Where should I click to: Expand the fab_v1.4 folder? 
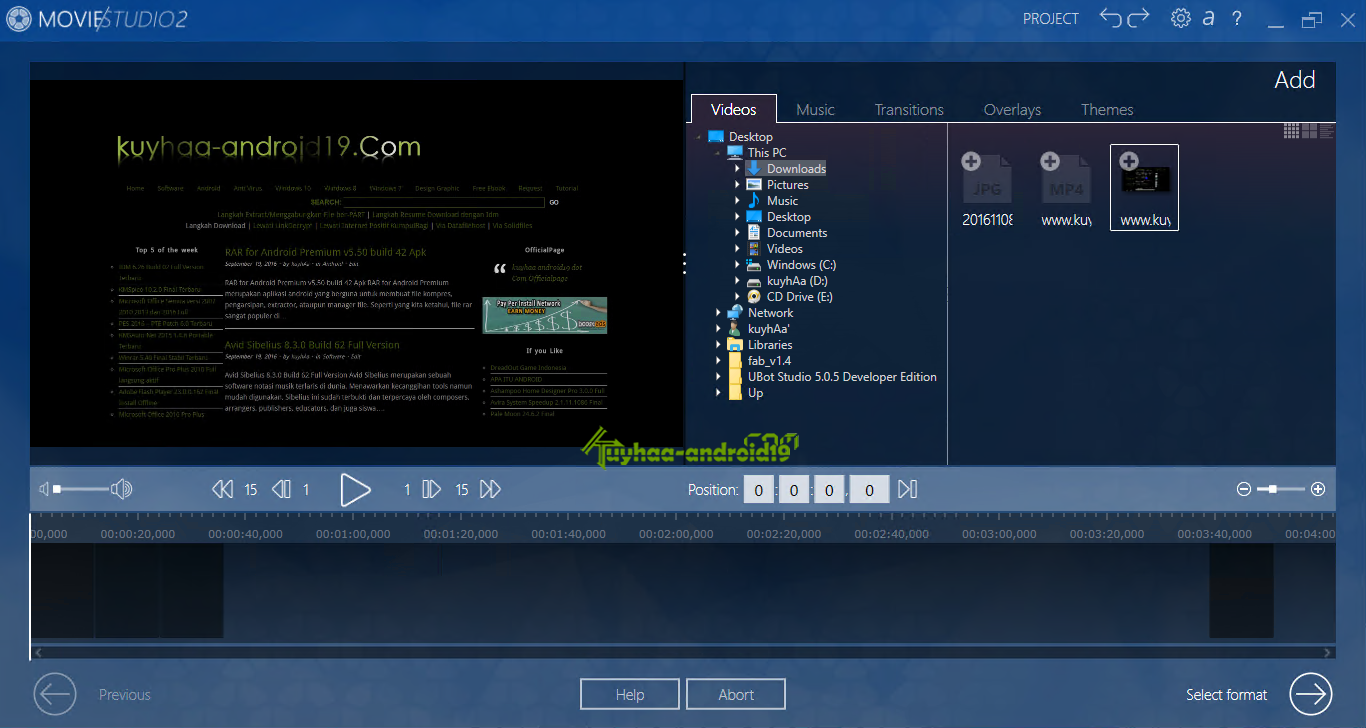click(x=718, y=361)
